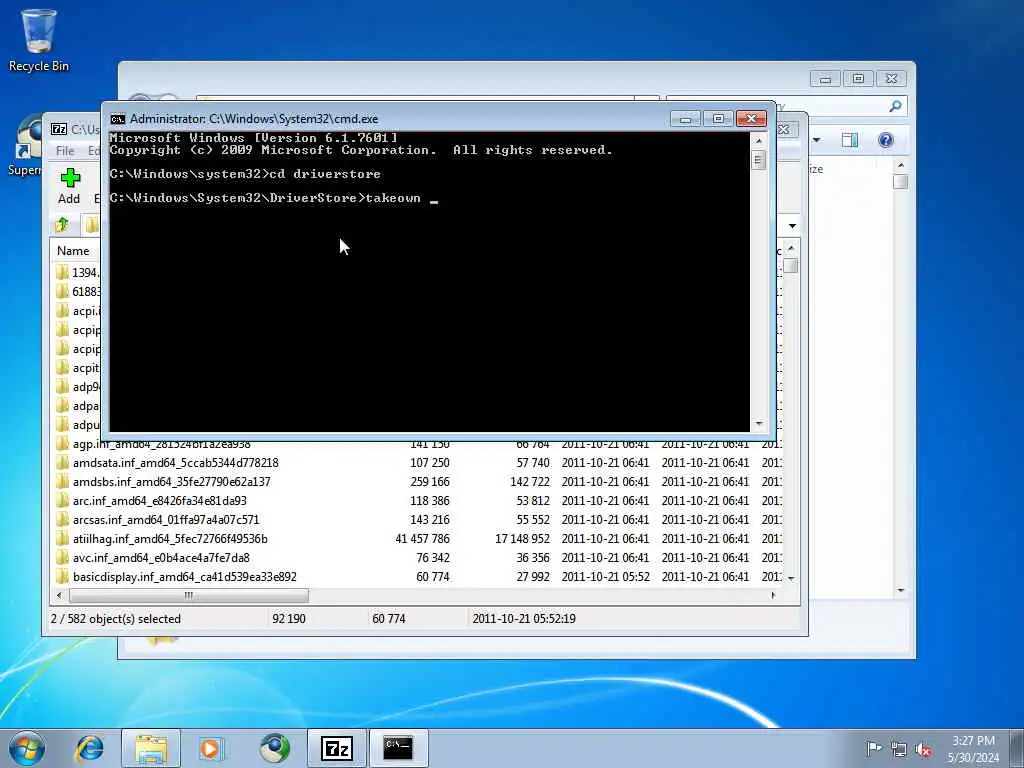Viewport: 1024px width, 768px height.
Task: Click folder icon of avc.inf row
Action: (x=63, y=558)
